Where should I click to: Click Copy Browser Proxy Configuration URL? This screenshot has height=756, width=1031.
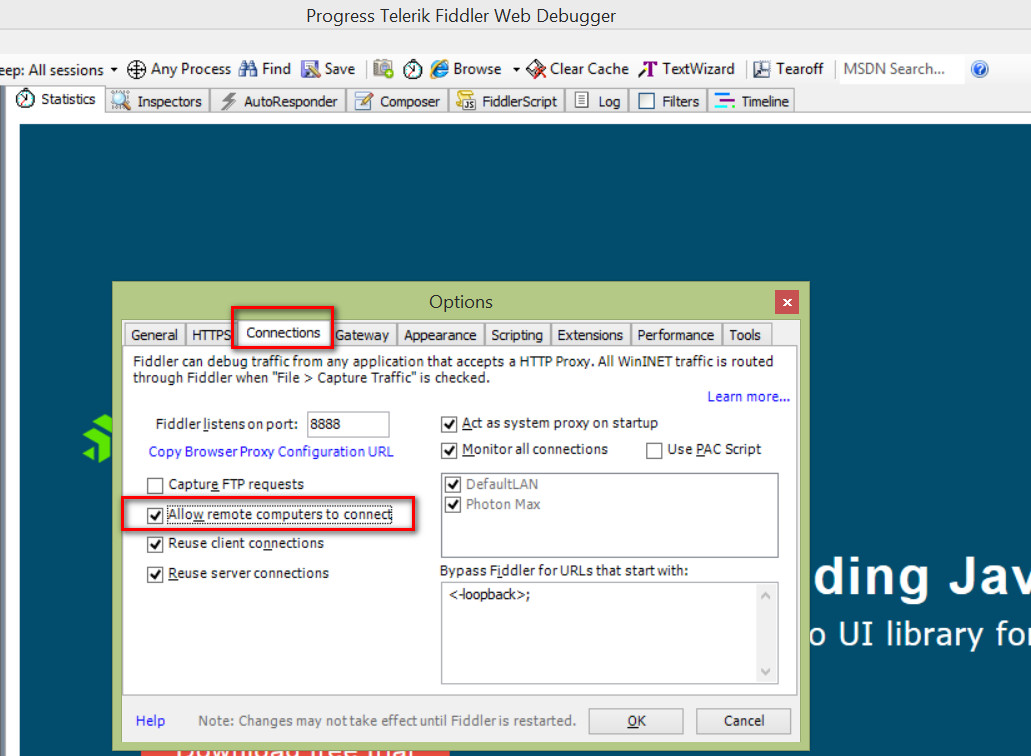click(271, 452)
